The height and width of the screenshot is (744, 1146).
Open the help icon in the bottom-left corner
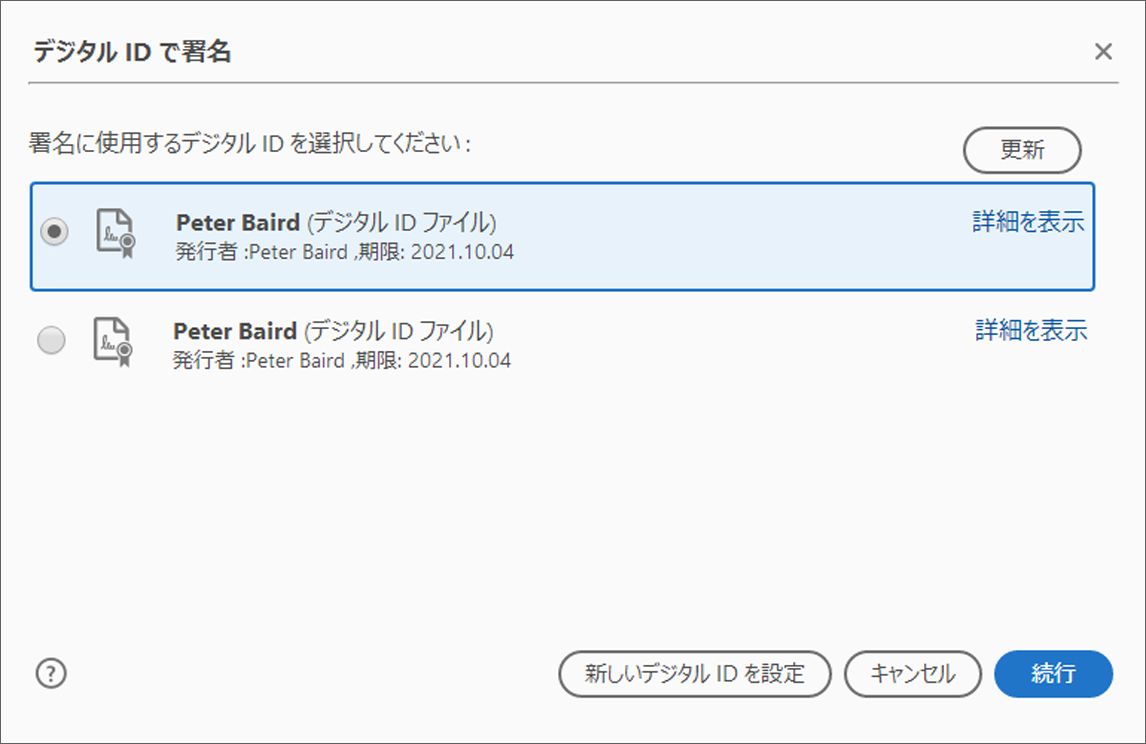click(51, 673)
